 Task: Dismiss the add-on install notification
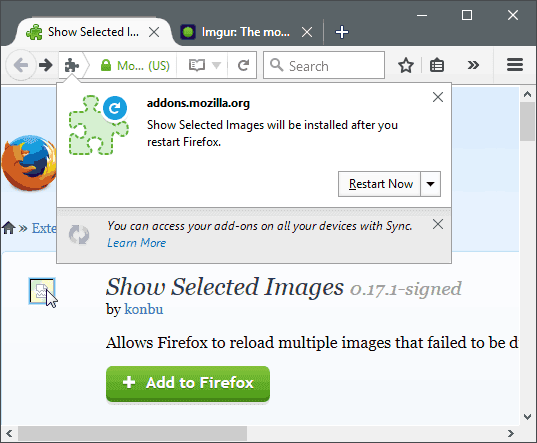pyautogui.click(x=438, y=97)
